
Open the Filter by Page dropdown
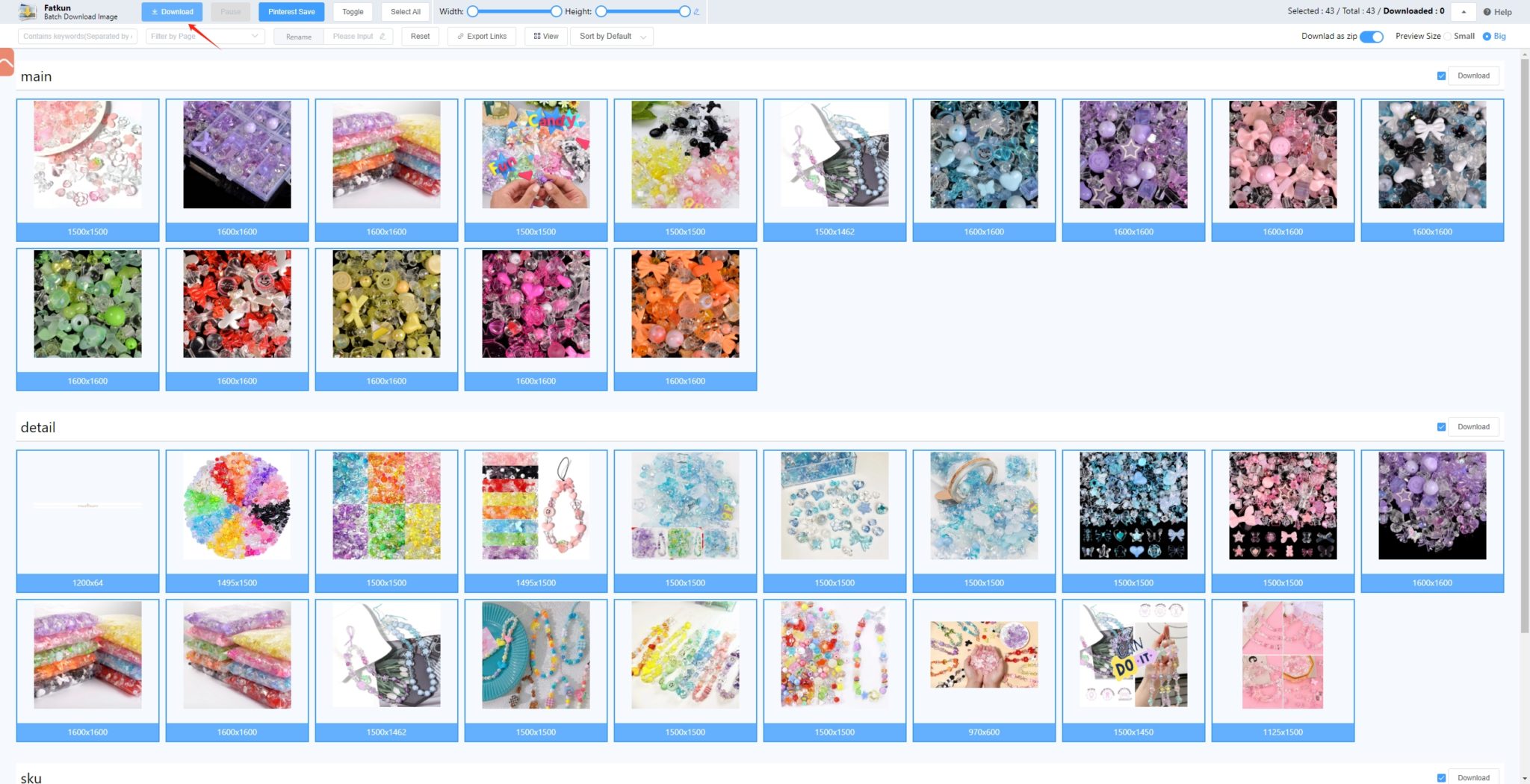coord(203,36)
